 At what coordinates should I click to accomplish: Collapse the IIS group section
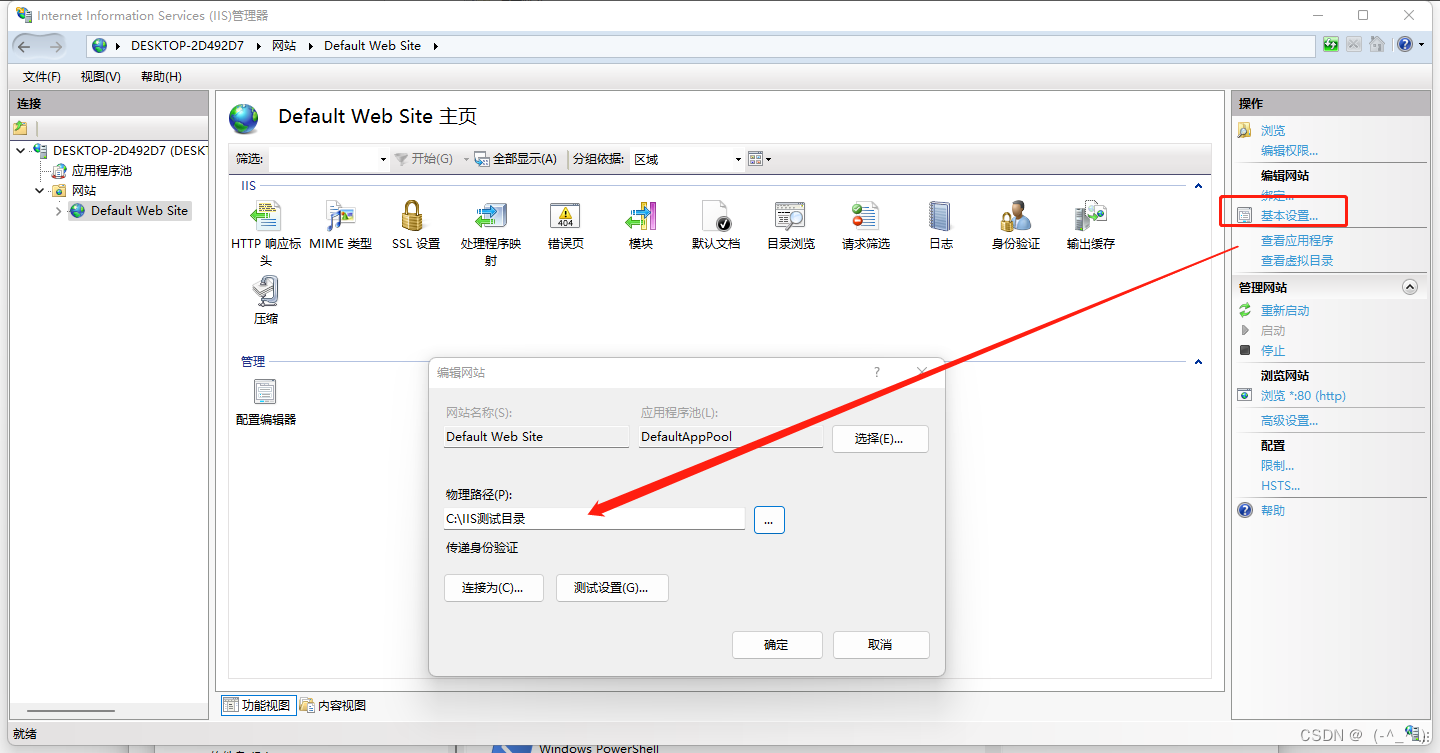point(1197,185)
